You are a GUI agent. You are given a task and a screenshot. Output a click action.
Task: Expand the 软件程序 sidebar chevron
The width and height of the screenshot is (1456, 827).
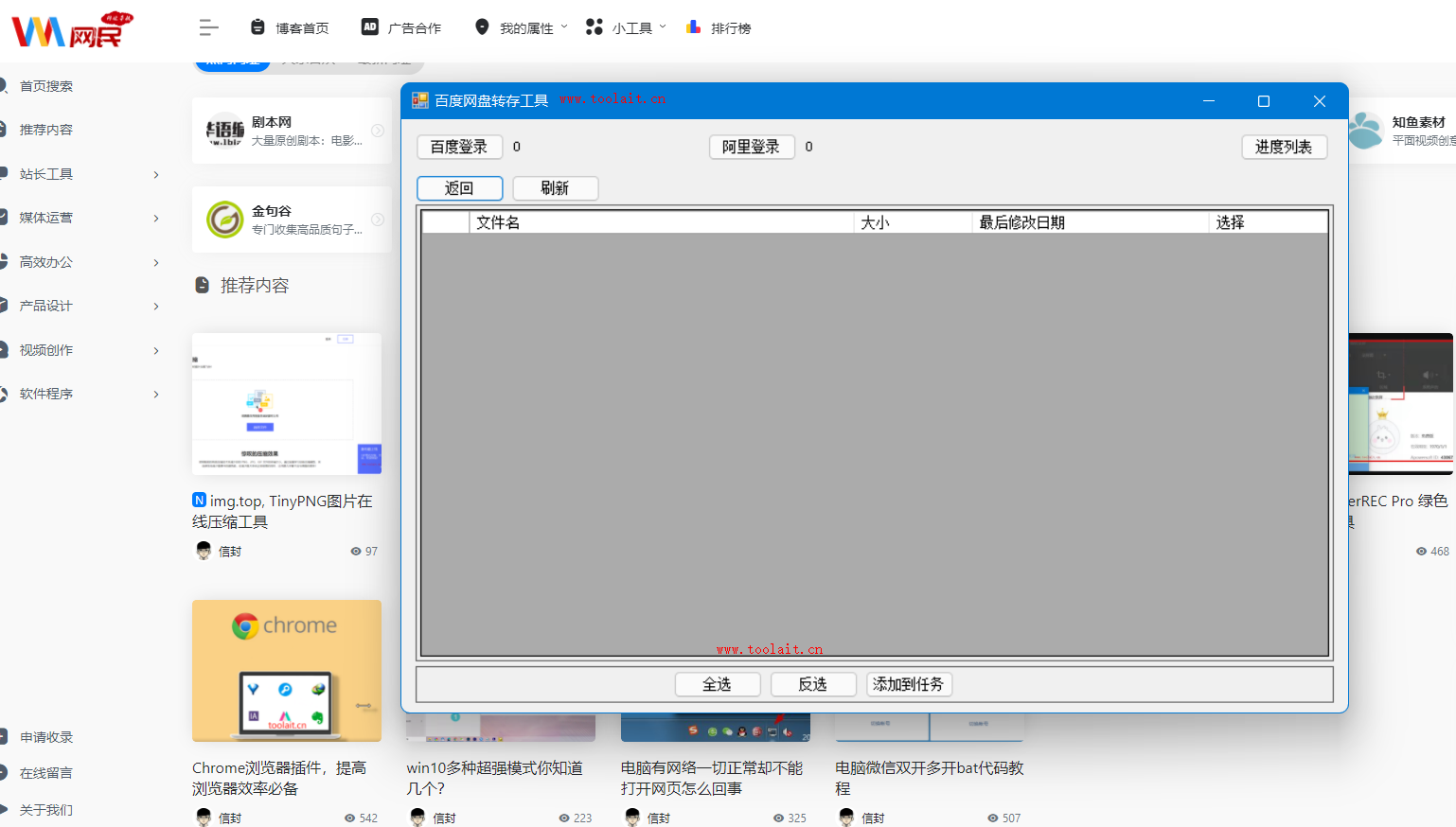[156, 395]
